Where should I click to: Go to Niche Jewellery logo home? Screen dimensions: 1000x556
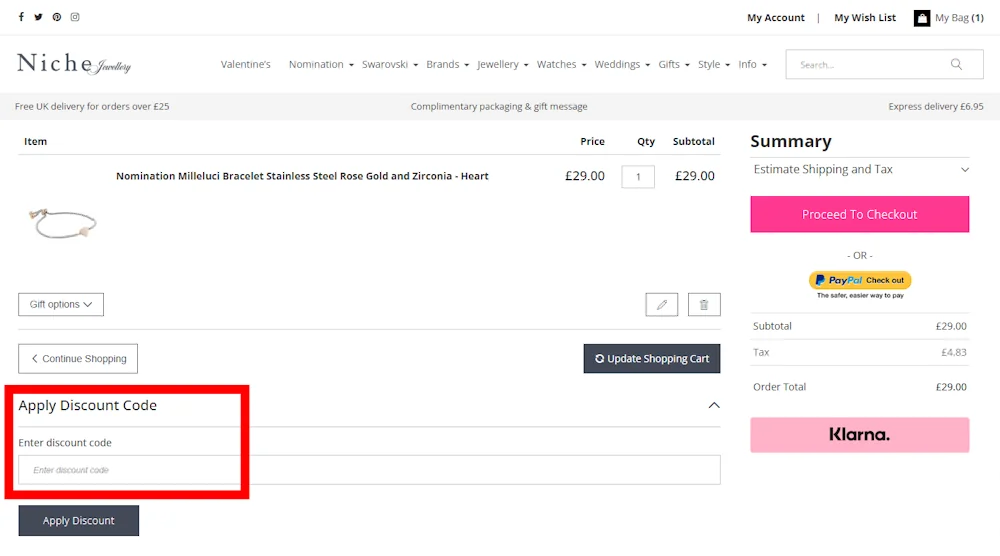(x=74, y=64)
